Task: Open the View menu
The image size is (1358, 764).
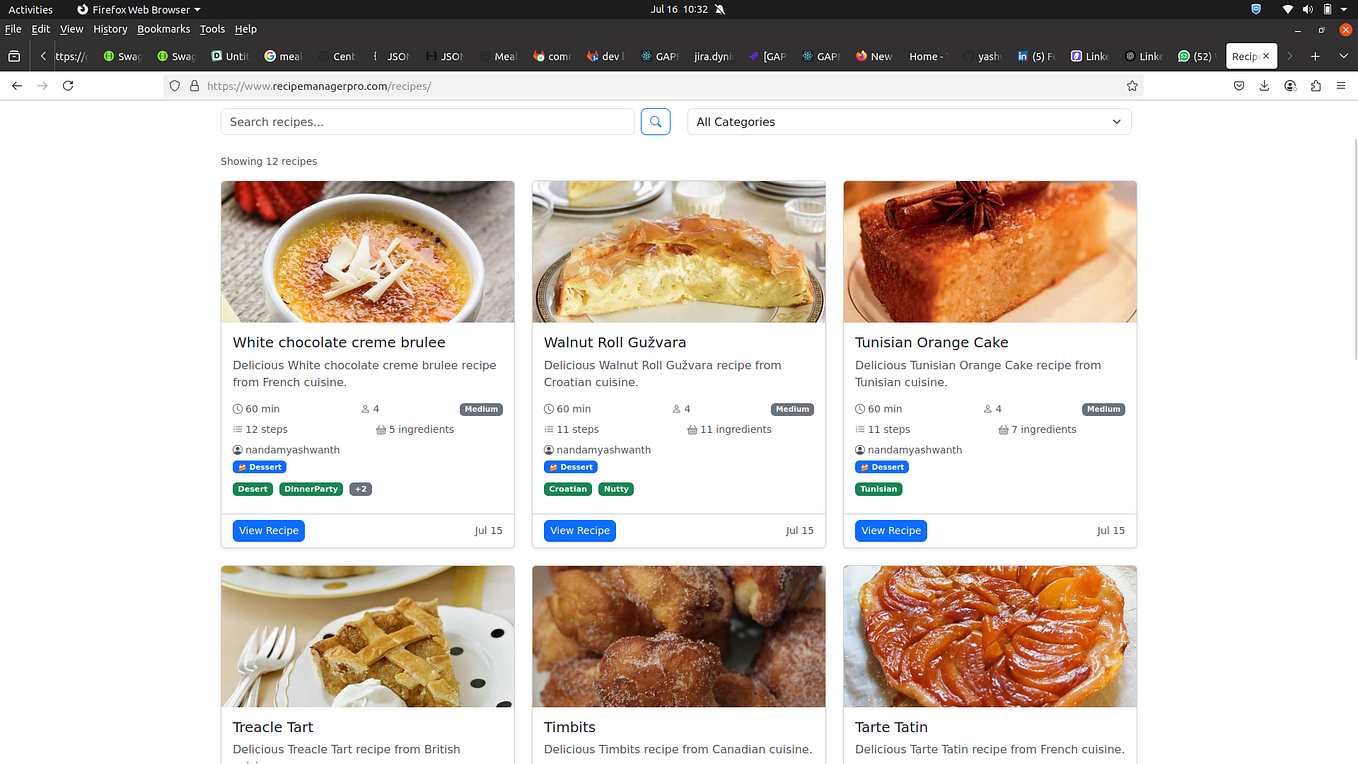Action: (x=71, y=29)
